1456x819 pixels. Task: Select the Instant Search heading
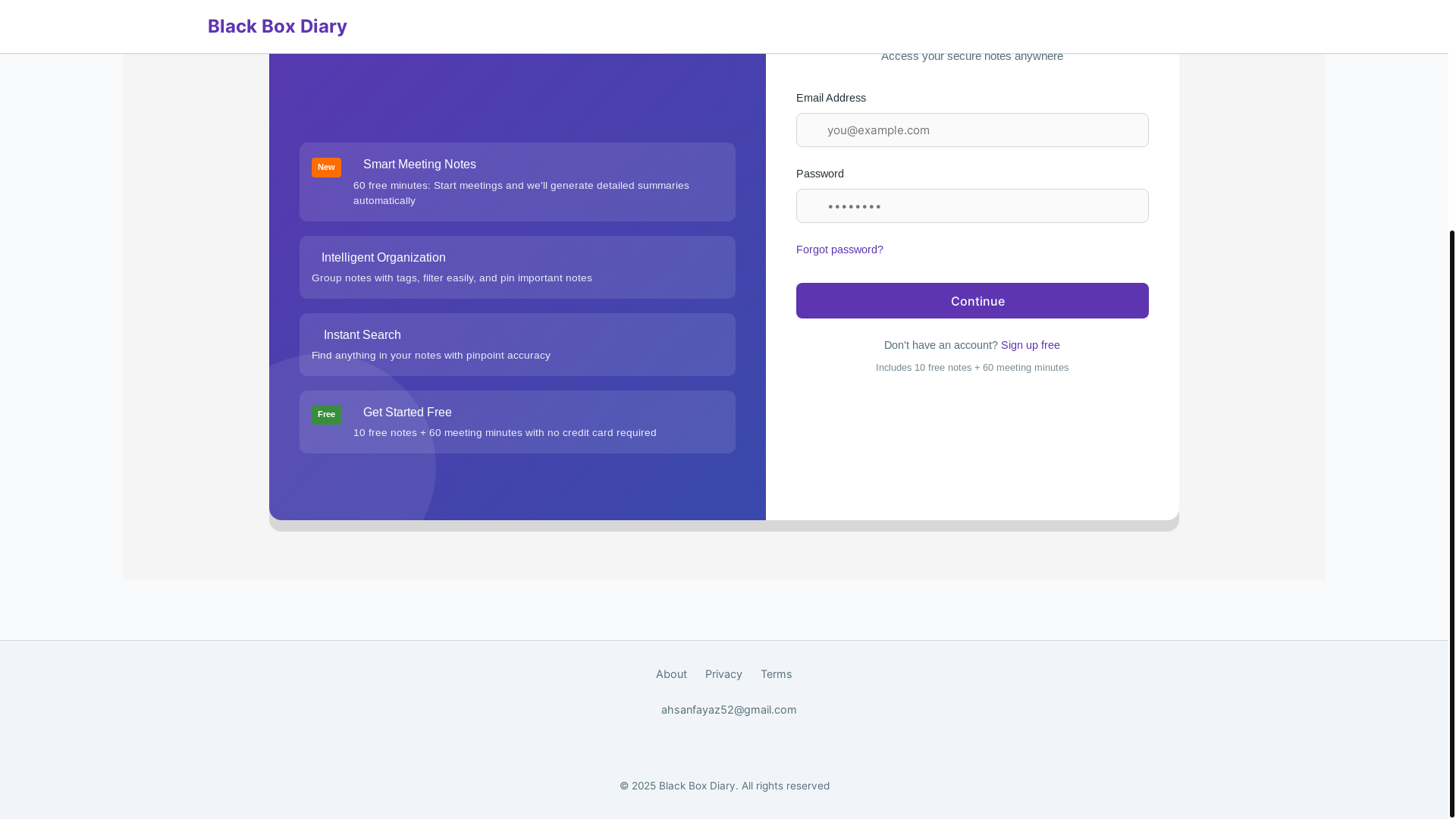[362, 335]
